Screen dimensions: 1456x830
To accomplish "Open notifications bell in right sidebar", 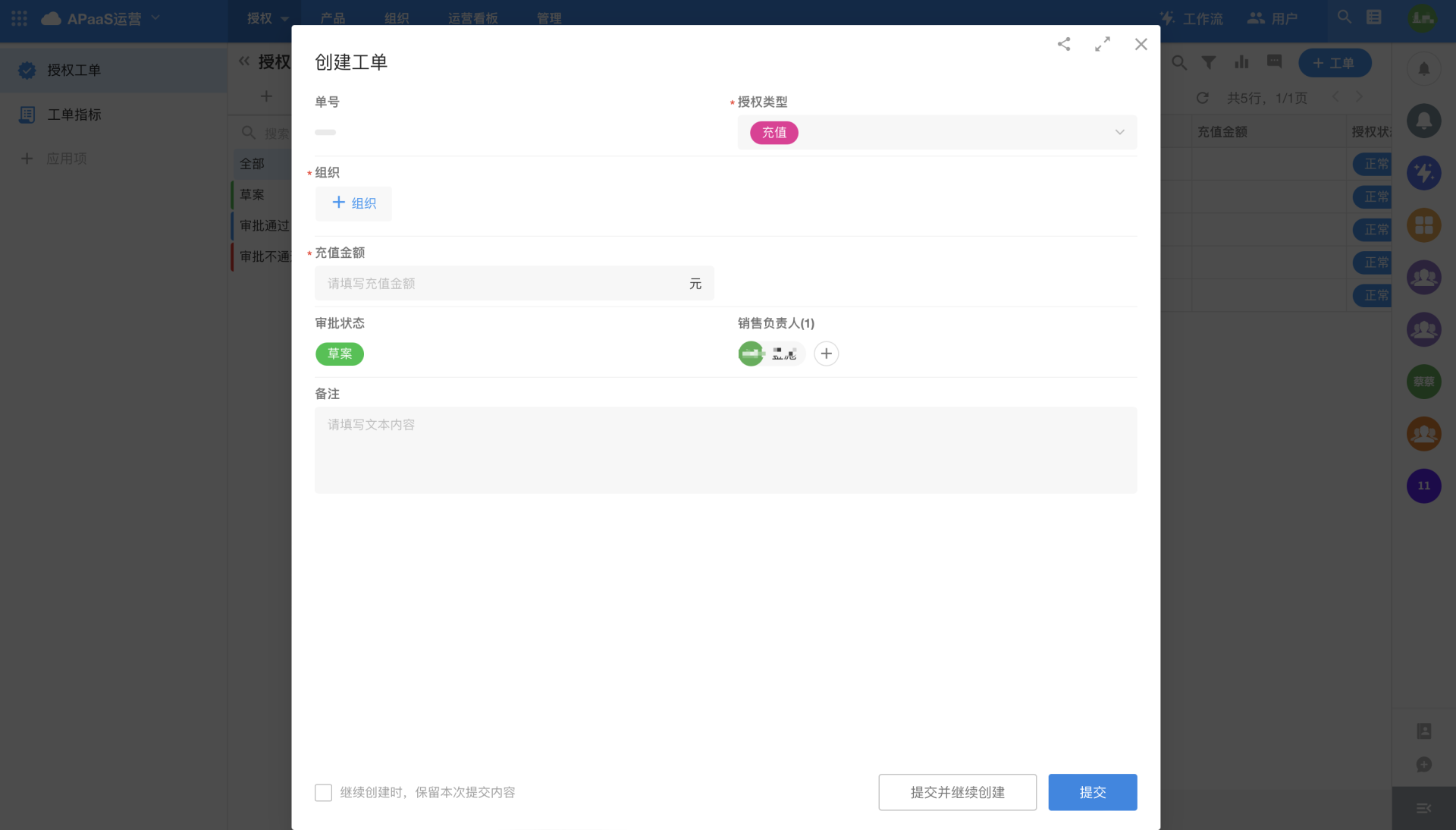I will coord(1423,69).
